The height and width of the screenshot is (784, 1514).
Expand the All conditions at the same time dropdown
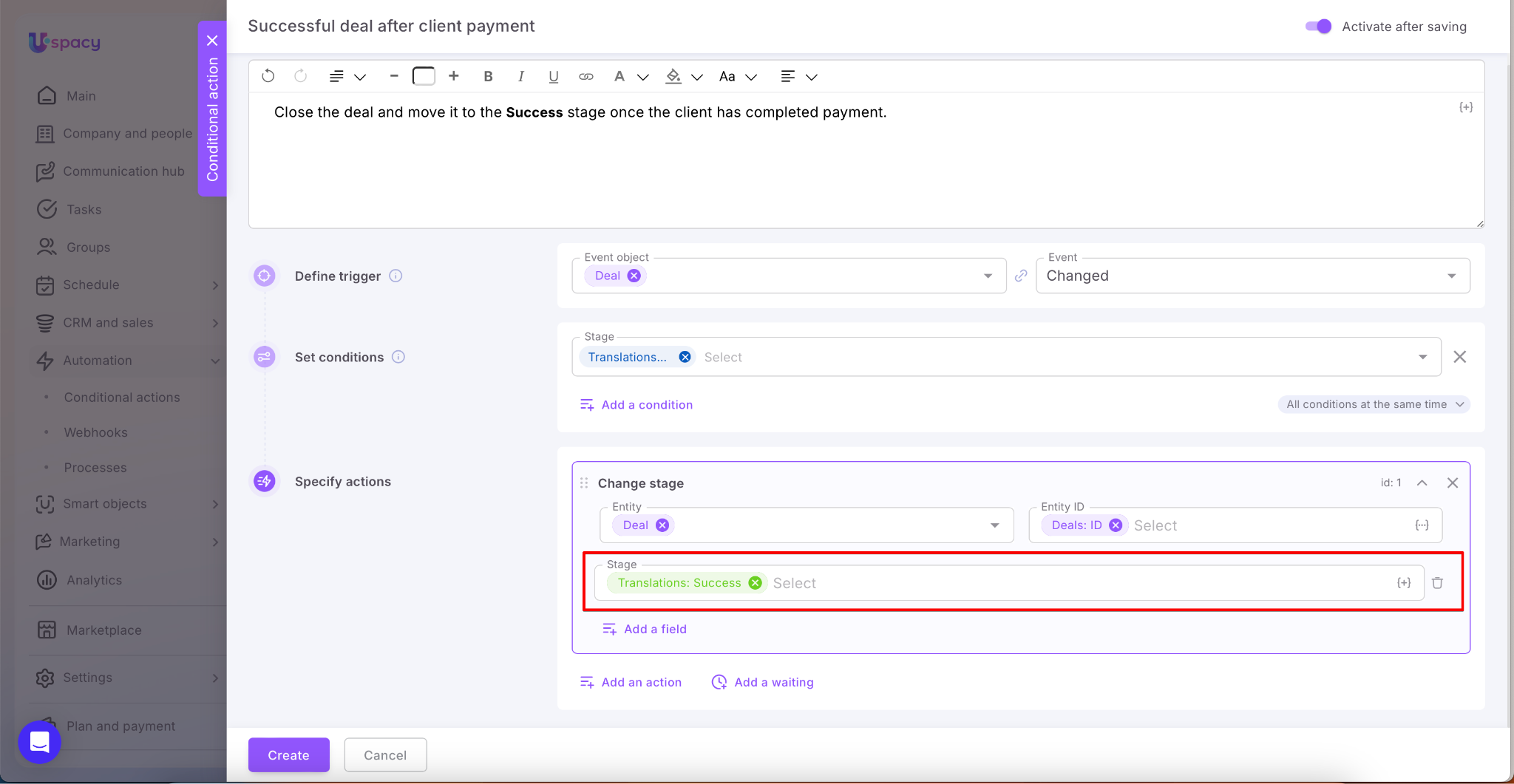[x=1374, y=404]
